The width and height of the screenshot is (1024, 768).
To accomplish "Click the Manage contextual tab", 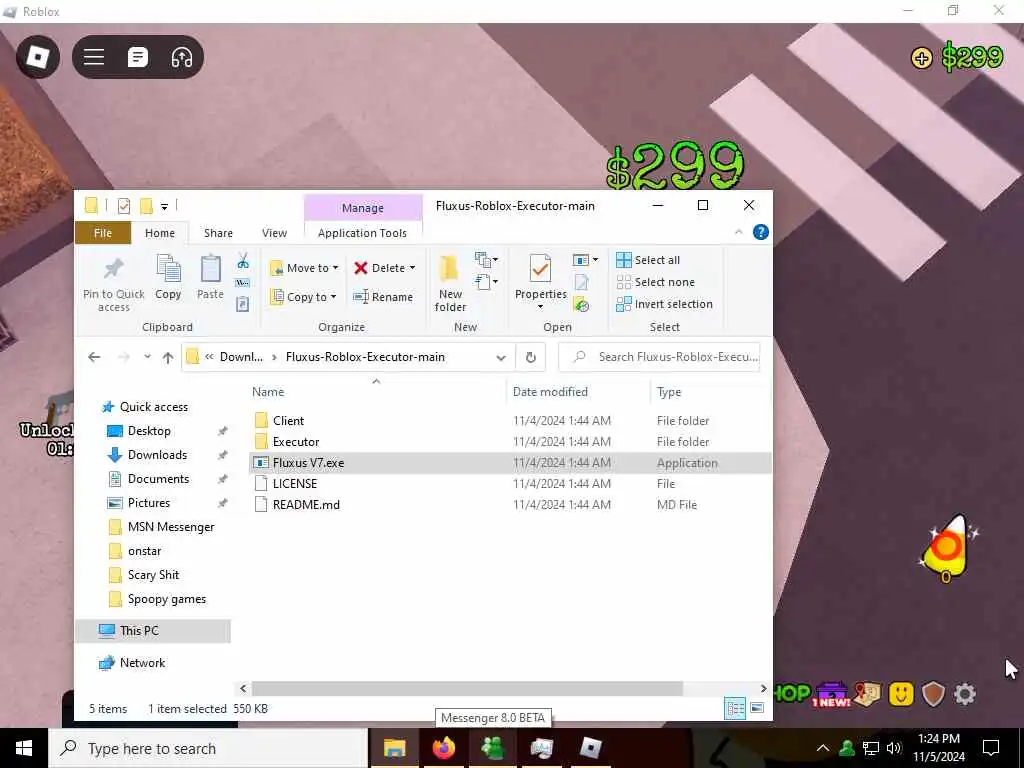I will pos(362,208).
